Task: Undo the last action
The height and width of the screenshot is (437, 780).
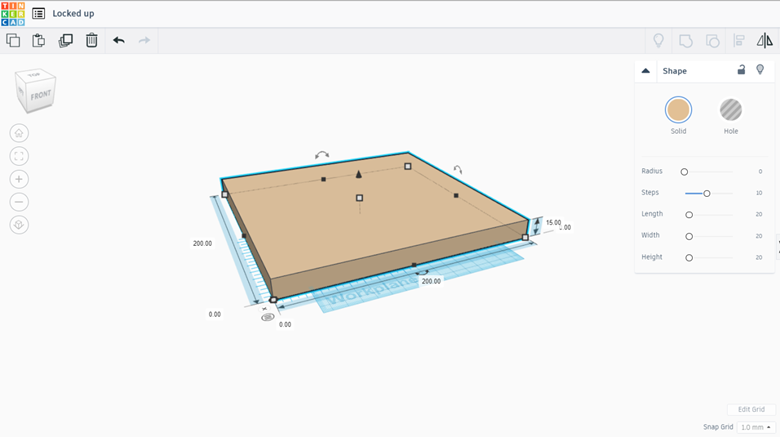Action: click(118, 40)
